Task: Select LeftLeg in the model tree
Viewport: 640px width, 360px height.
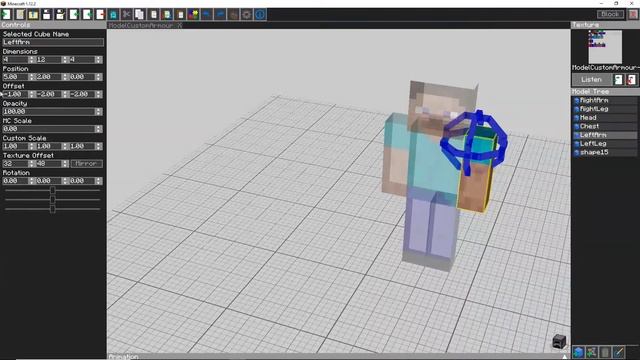Action: [x=604, y=144]
